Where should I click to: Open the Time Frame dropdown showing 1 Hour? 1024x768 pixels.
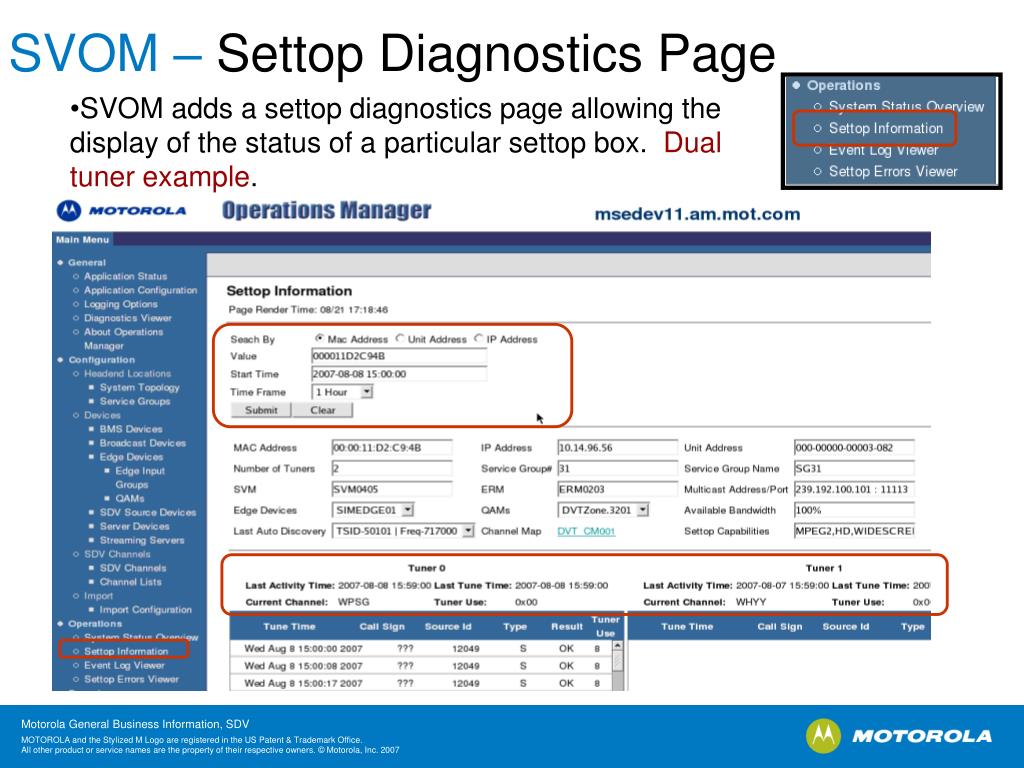(x=342, y=392)
